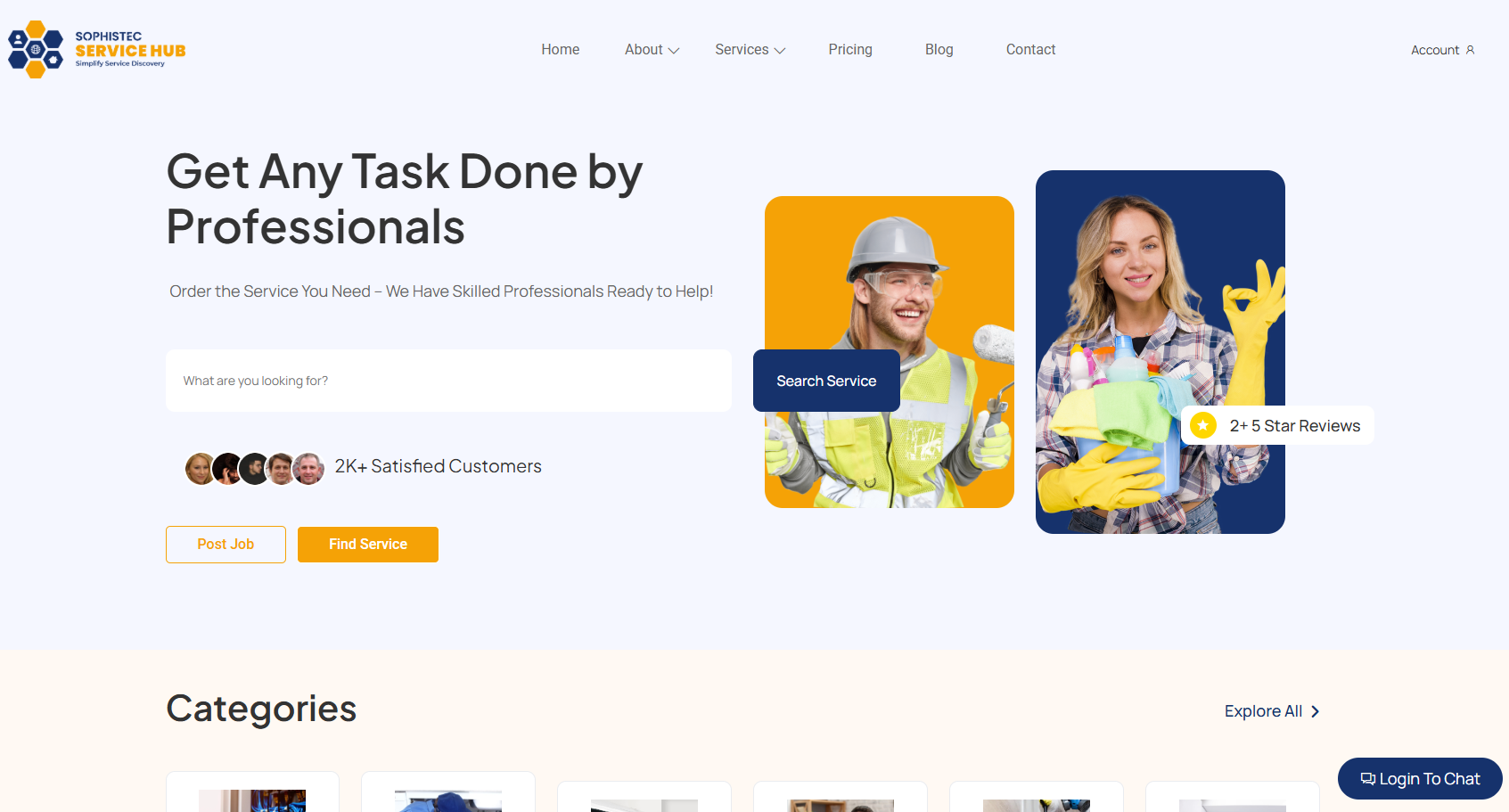
Task: Click the star icon on the reviews badge
Action: pyautogui.click(x=1203, y=425)
